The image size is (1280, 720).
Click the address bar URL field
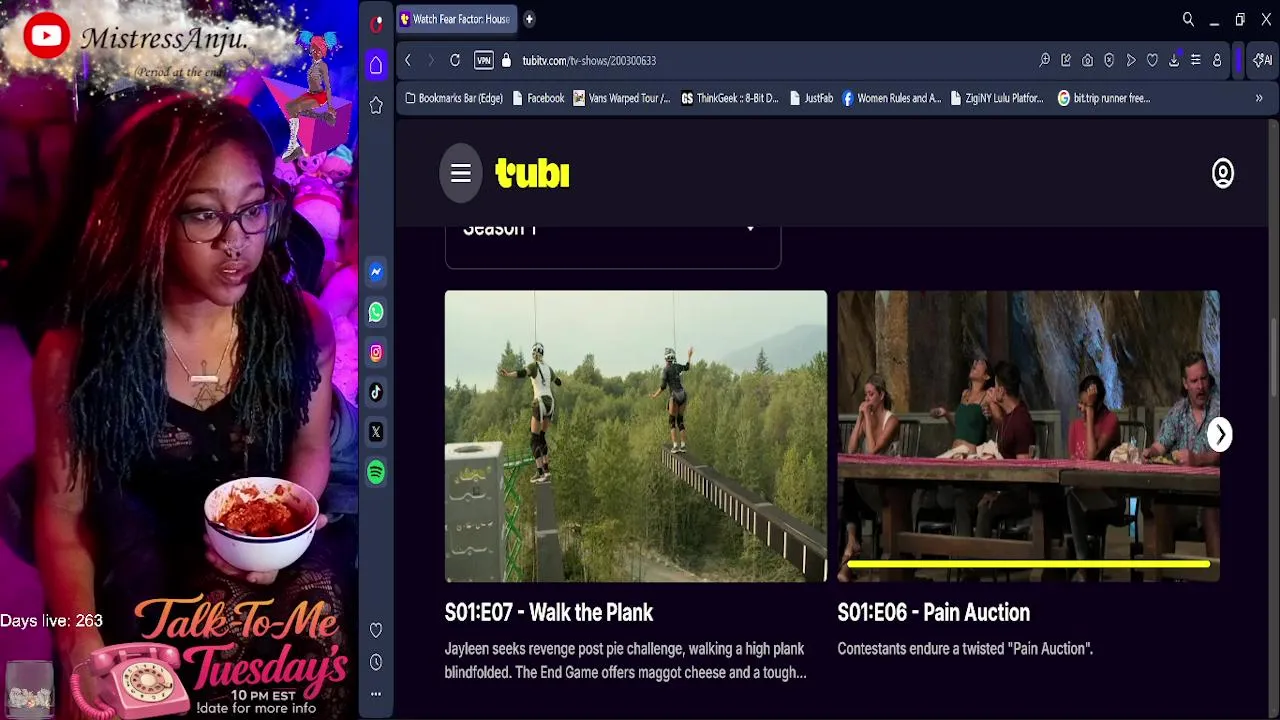pyautogui.click(x=770, y=61)
